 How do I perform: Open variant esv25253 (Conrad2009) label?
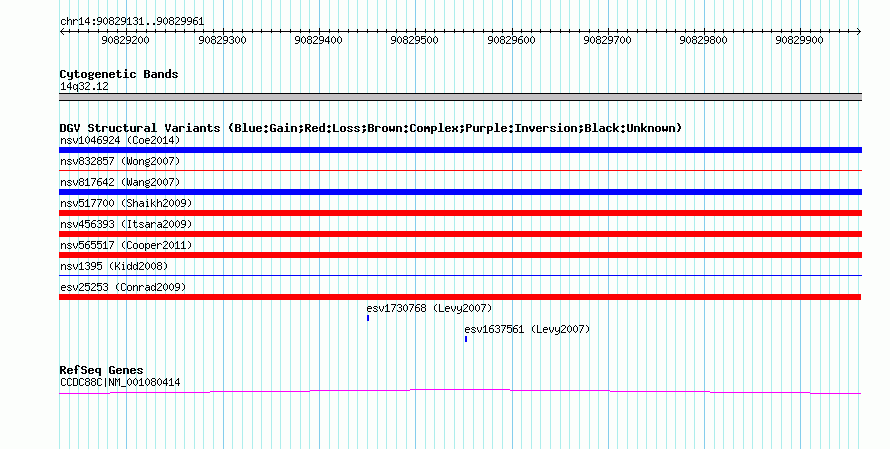123,287
